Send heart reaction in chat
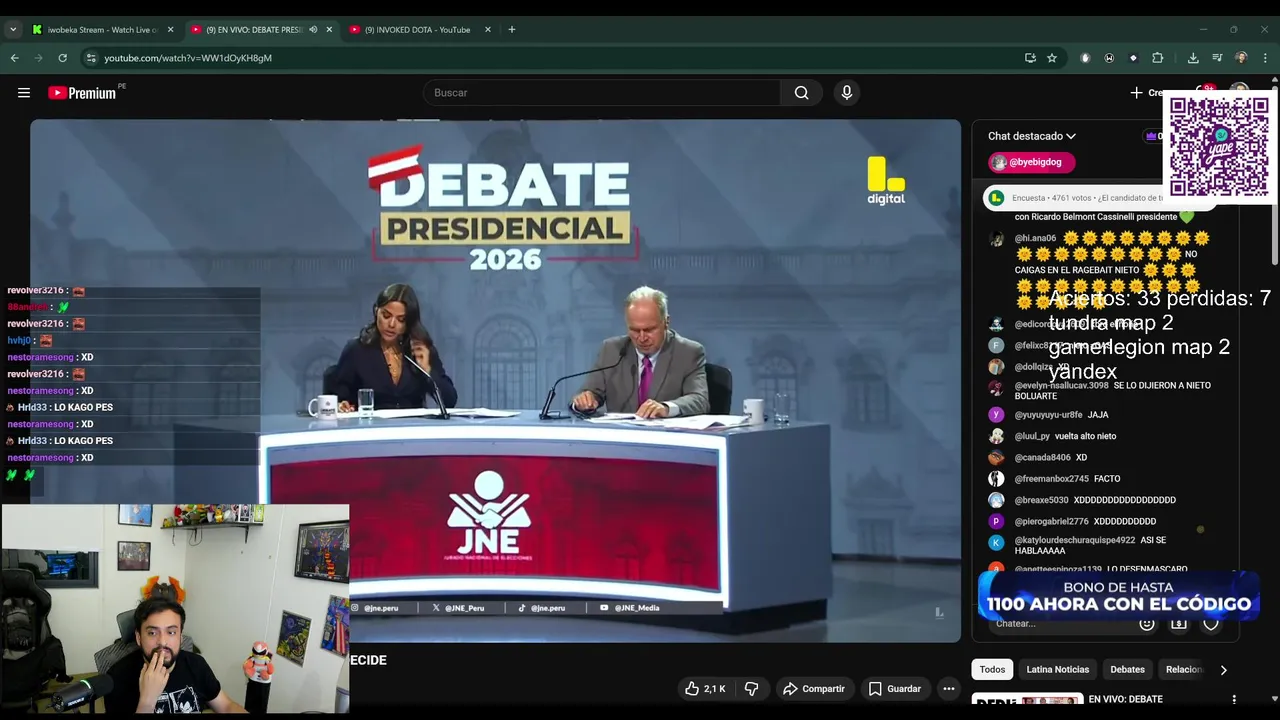Viewport: 1280px width, 720px height. (x=1211, y=623)
